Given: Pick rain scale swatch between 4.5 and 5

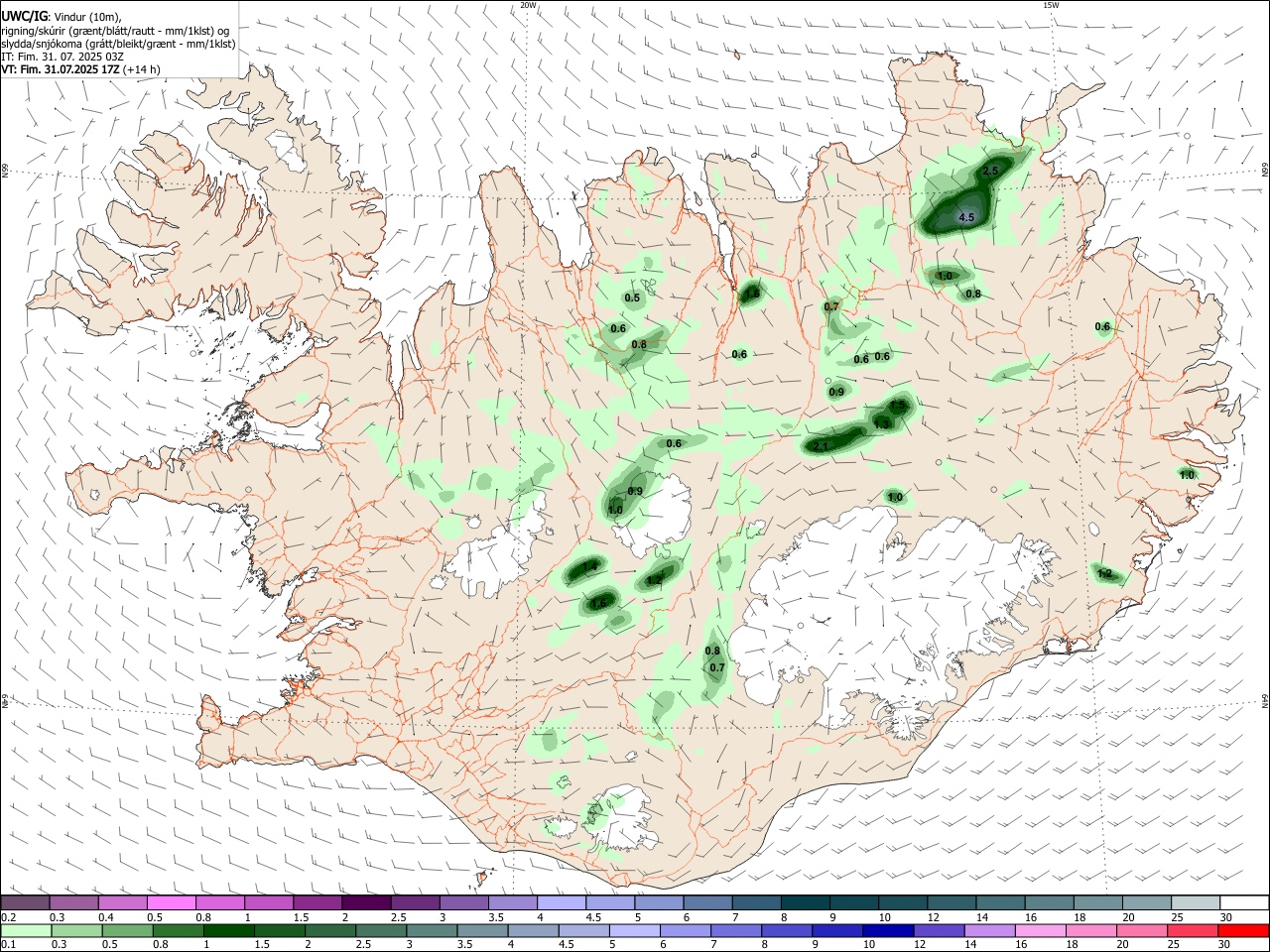Looking at the screenshot, I should click(x=582, y=930).
